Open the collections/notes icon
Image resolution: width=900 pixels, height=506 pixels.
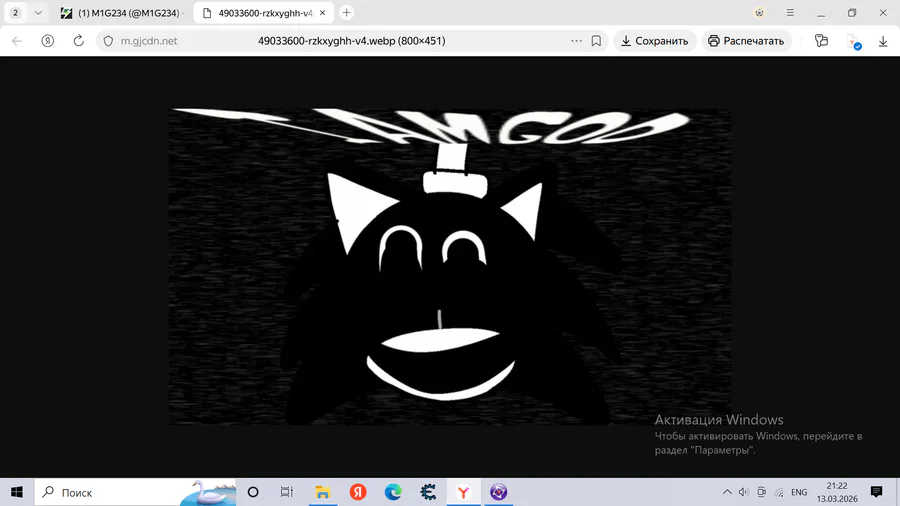pyautogui.click(x=821, y=41)
